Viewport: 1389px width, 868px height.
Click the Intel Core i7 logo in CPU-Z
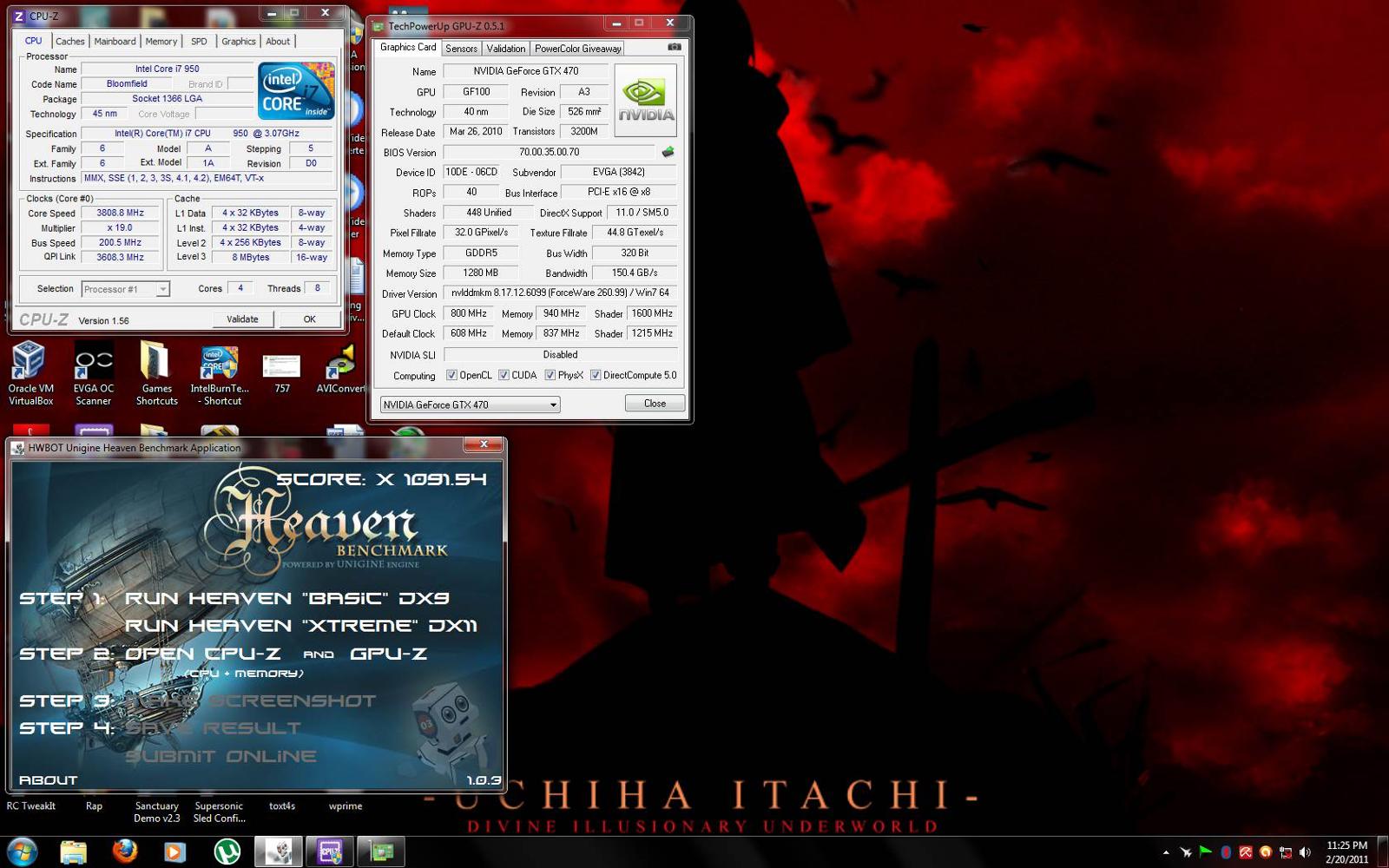click(x=296, y=90)
